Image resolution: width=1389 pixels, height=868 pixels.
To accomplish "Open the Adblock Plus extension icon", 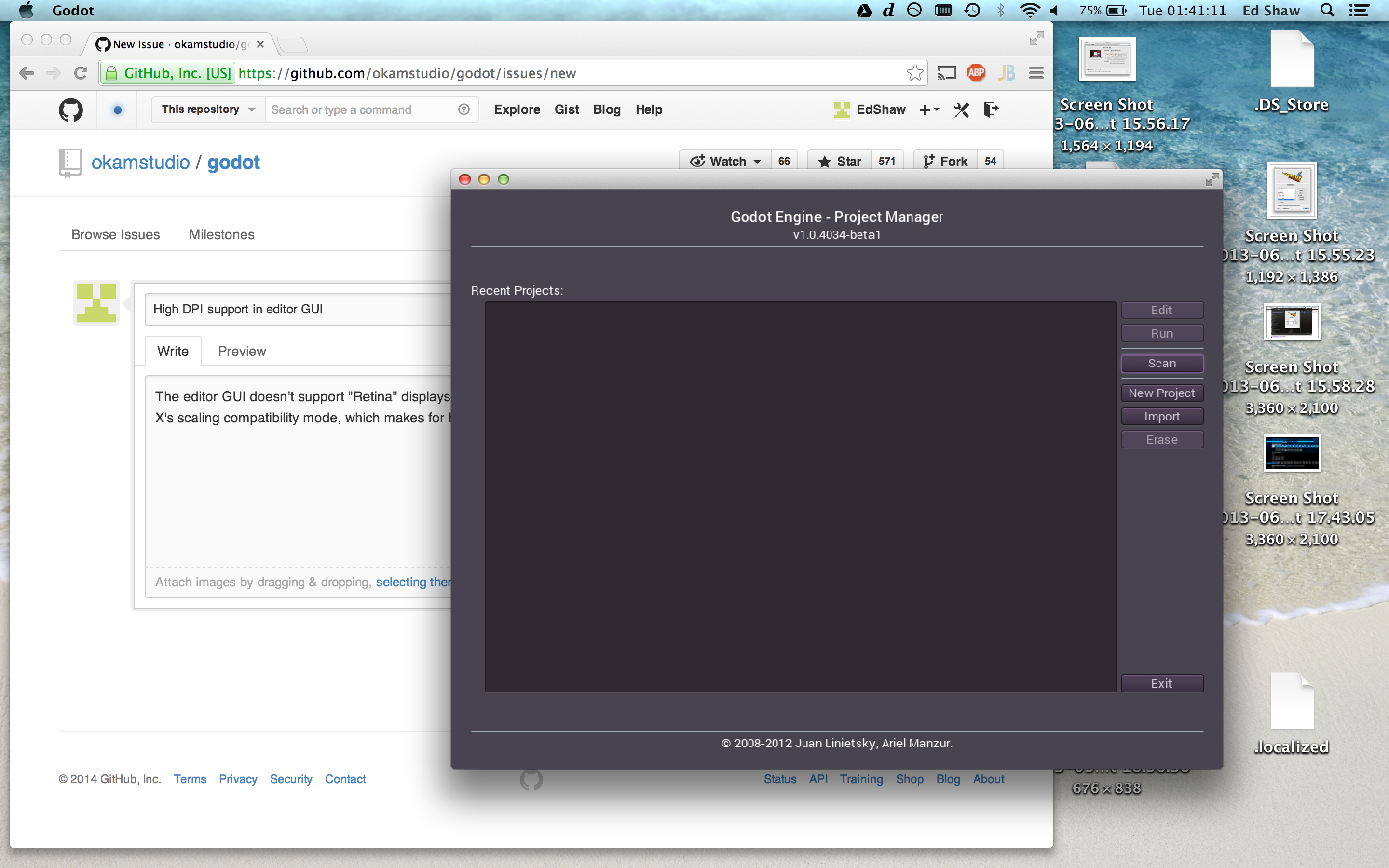I will pyautogui.click(x=976, y=73).
